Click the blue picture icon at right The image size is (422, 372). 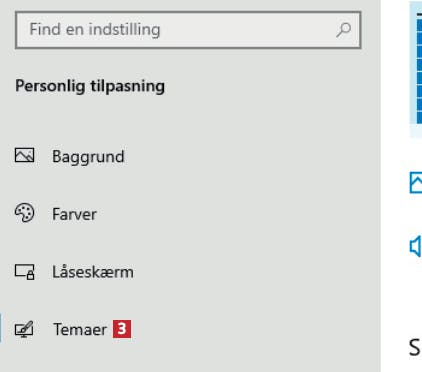pos(416,183)
